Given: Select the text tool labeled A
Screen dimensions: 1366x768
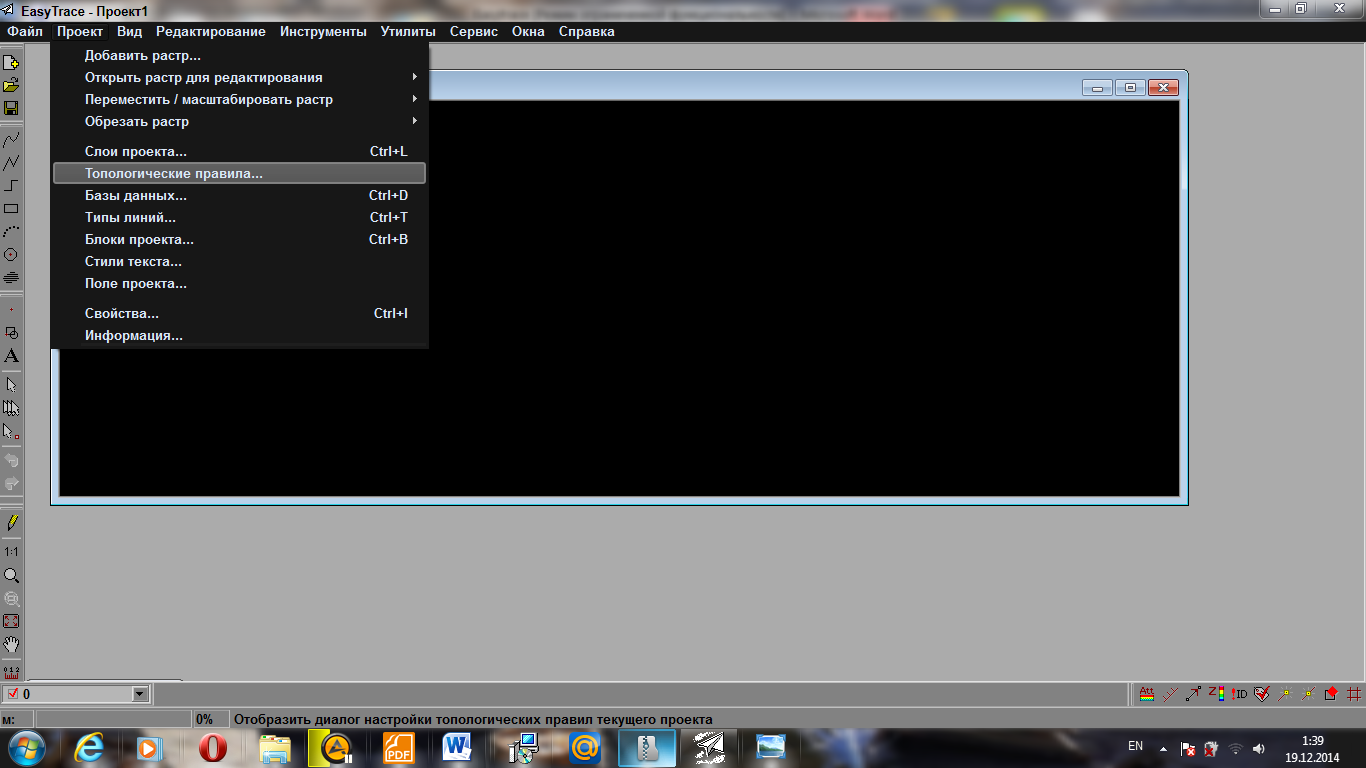Looking at the screenshot, I should click(x=11, y=355).
